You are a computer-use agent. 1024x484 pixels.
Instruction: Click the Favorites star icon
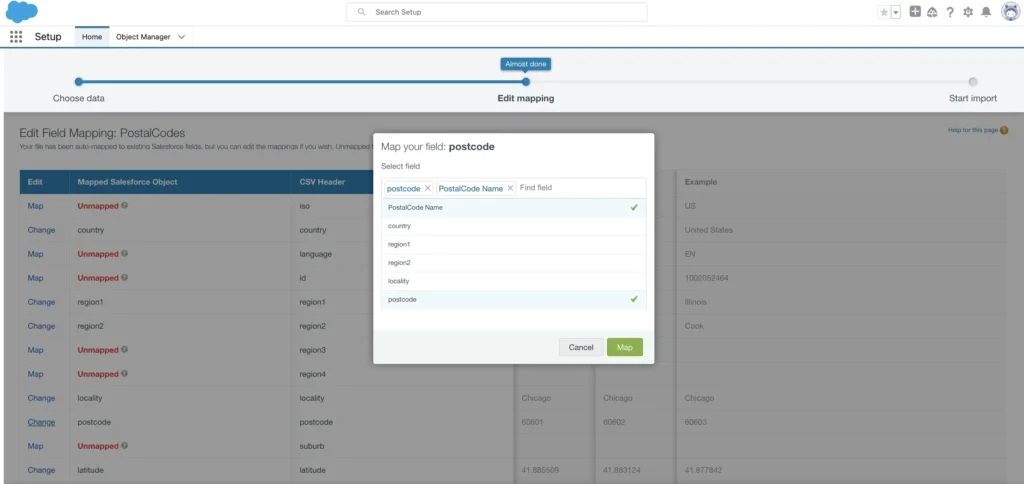tap(883, 12)
